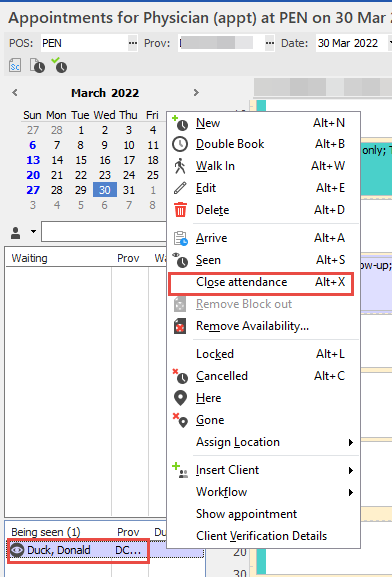392x577 pixels.
Task: Open the POS lookup ellipsis button
Action: coord(133,43)
